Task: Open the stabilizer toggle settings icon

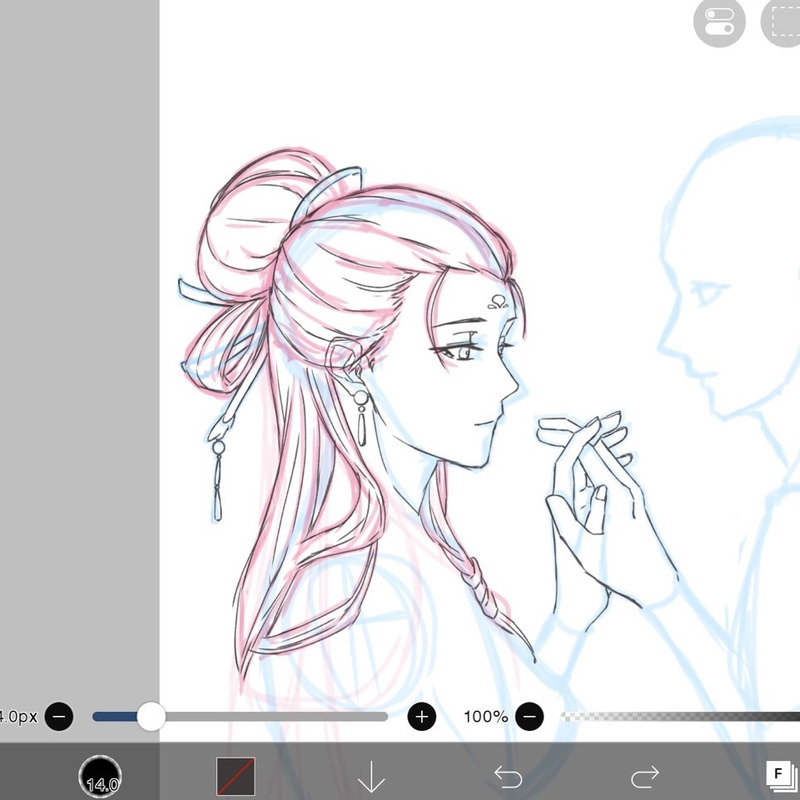Action: [x=719, y=21]
